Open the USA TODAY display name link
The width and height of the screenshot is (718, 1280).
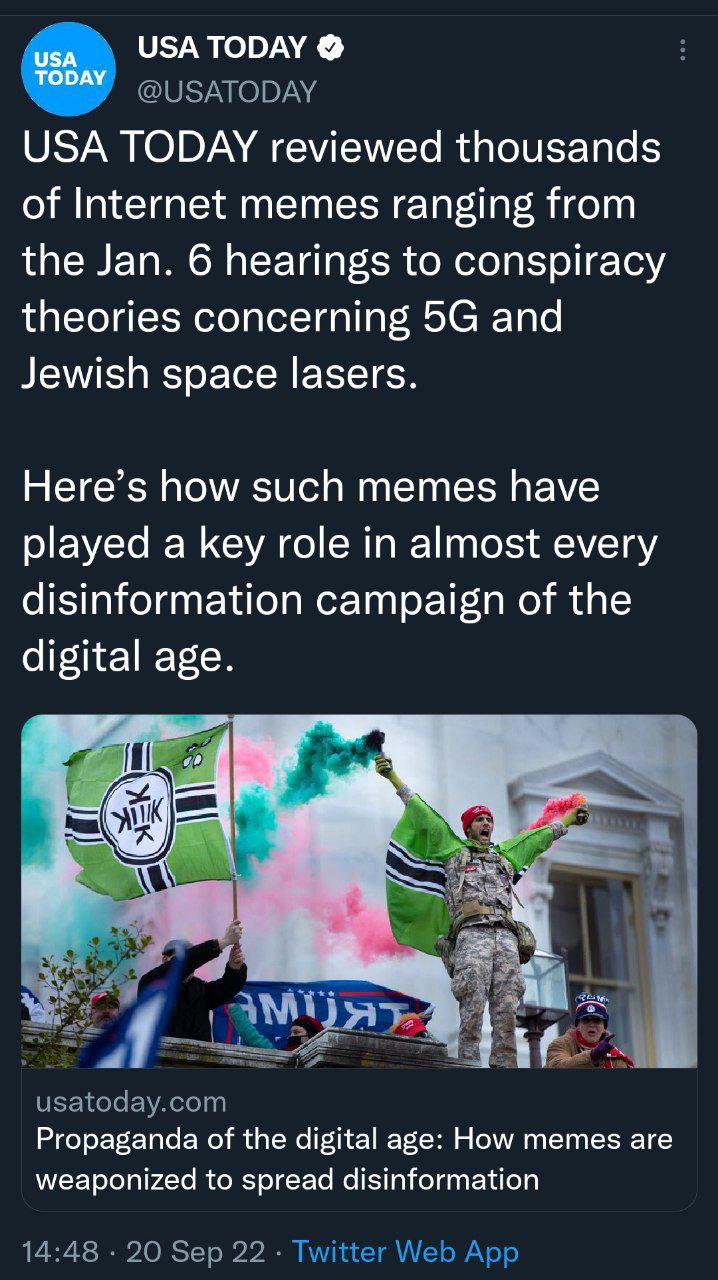coord(222,47)
